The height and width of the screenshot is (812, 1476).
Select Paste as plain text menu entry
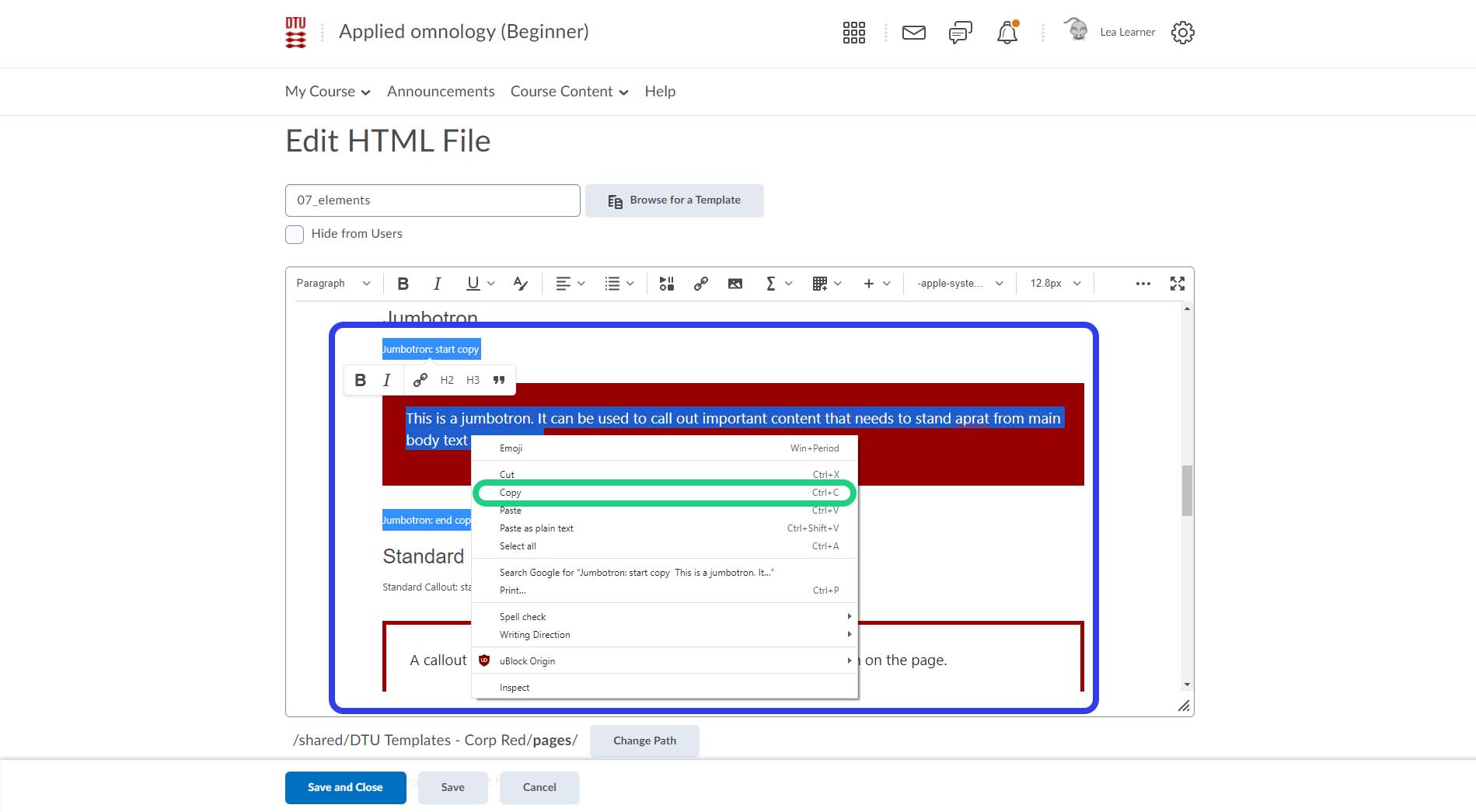tap(536, 528)
